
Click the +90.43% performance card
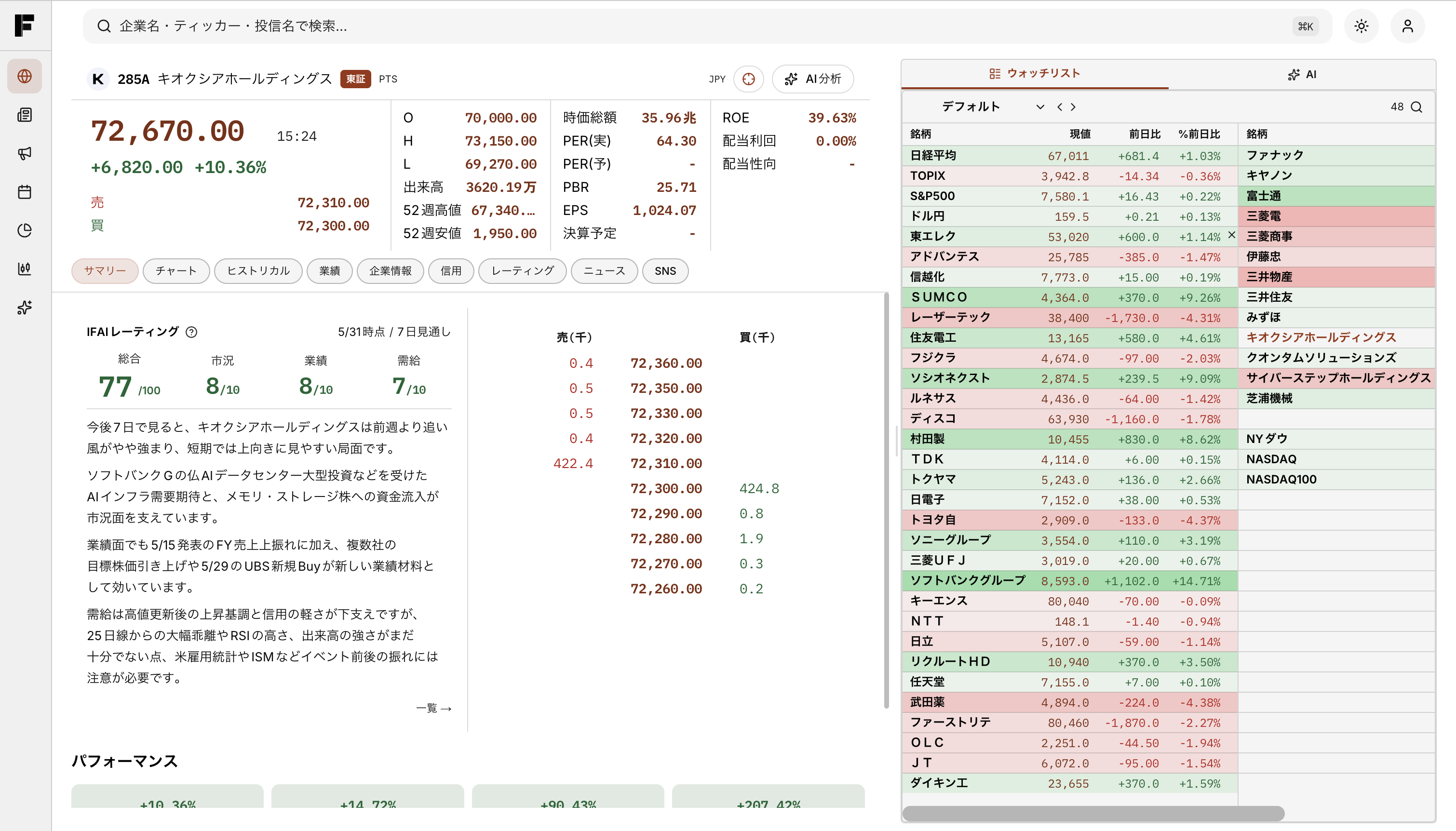[568, 797]
